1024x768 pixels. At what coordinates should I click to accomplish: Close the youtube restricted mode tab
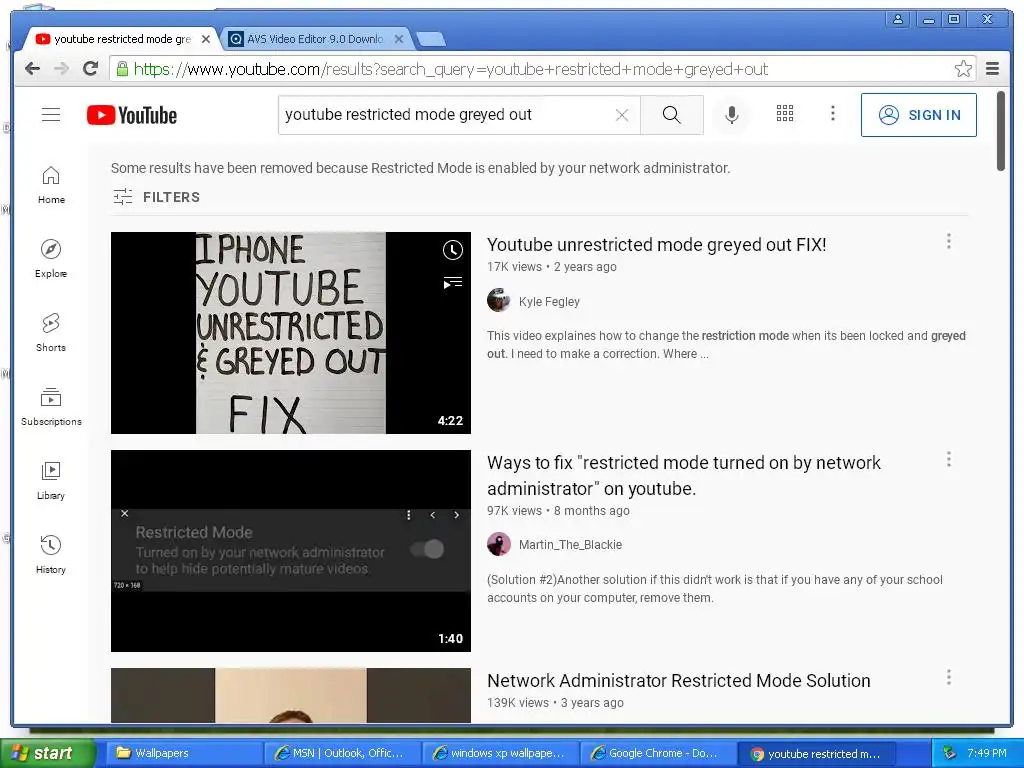point(206,39)
